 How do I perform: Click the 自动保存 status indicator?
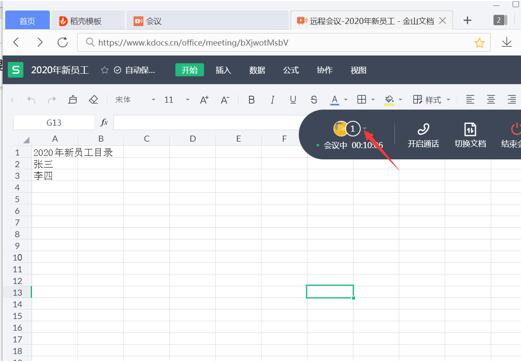pyautogui.click(x=135, y=70)
